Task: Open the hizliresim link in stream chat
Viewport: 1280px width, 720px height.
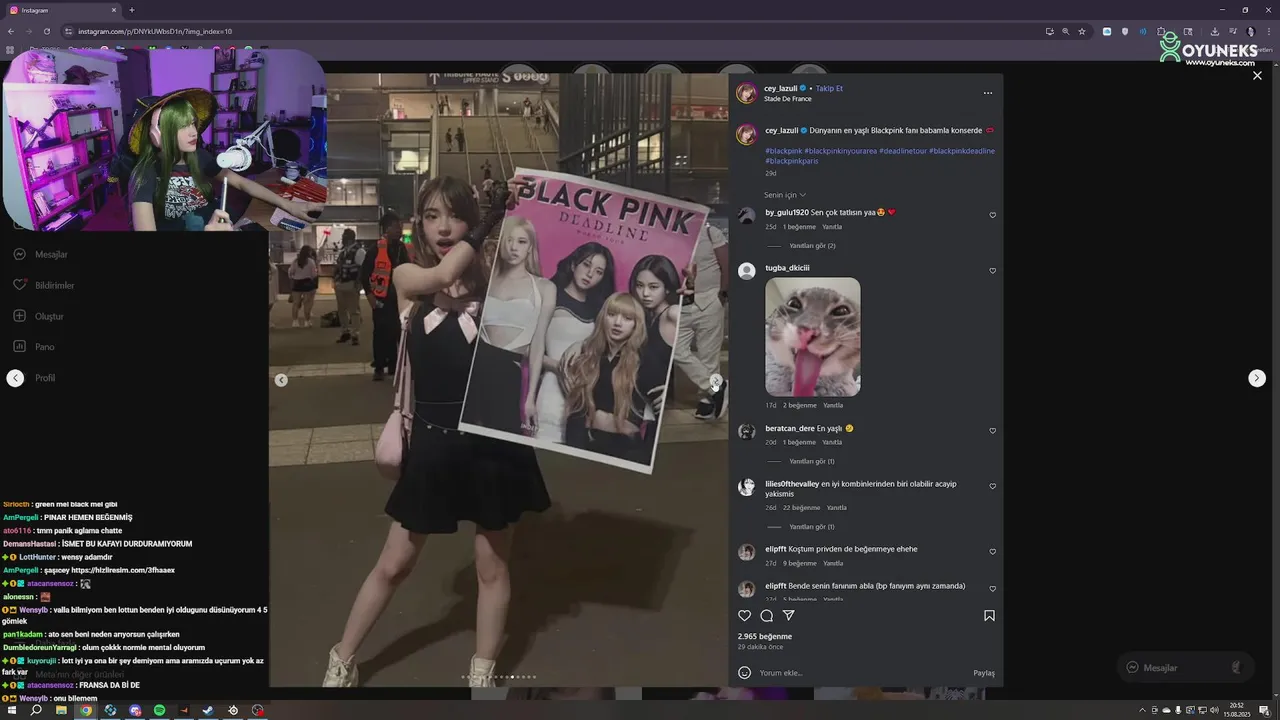Action: point(122,570)
